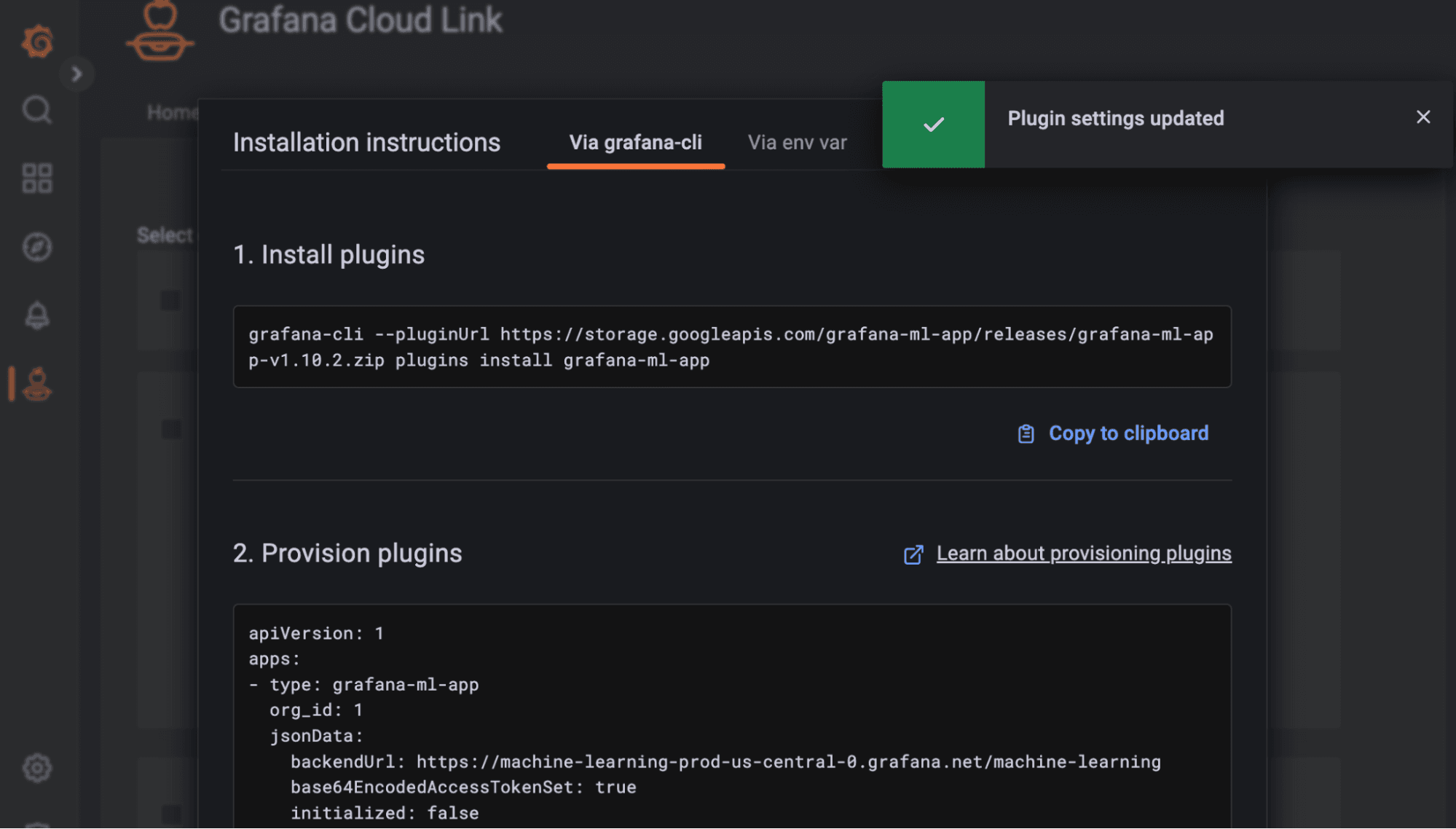The width and height of the screenshot is (1456, 829).
Task: Click the 'base64EncodedAccessTokenSet: true' line
Action: point(463,787)
